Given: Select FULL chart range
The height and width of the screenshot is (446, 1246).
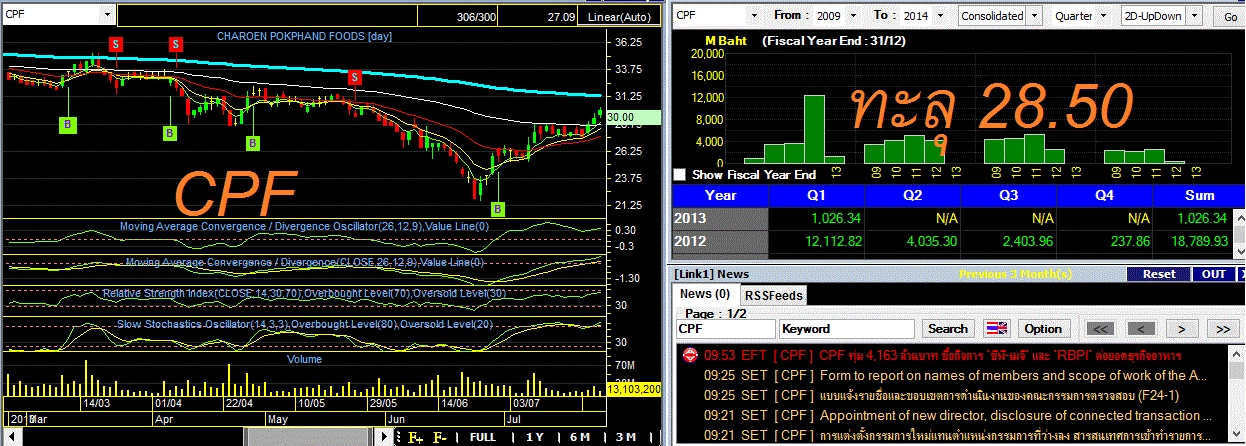Looking at the screenshot, I should (x=483, y=437).
